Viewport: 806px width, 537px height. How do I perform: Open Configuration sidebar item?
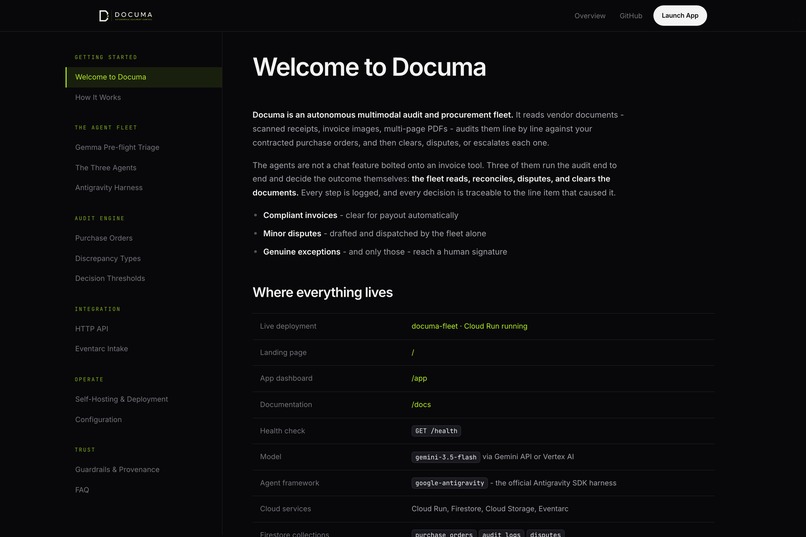pyautogui.click(x=98, y=419)
